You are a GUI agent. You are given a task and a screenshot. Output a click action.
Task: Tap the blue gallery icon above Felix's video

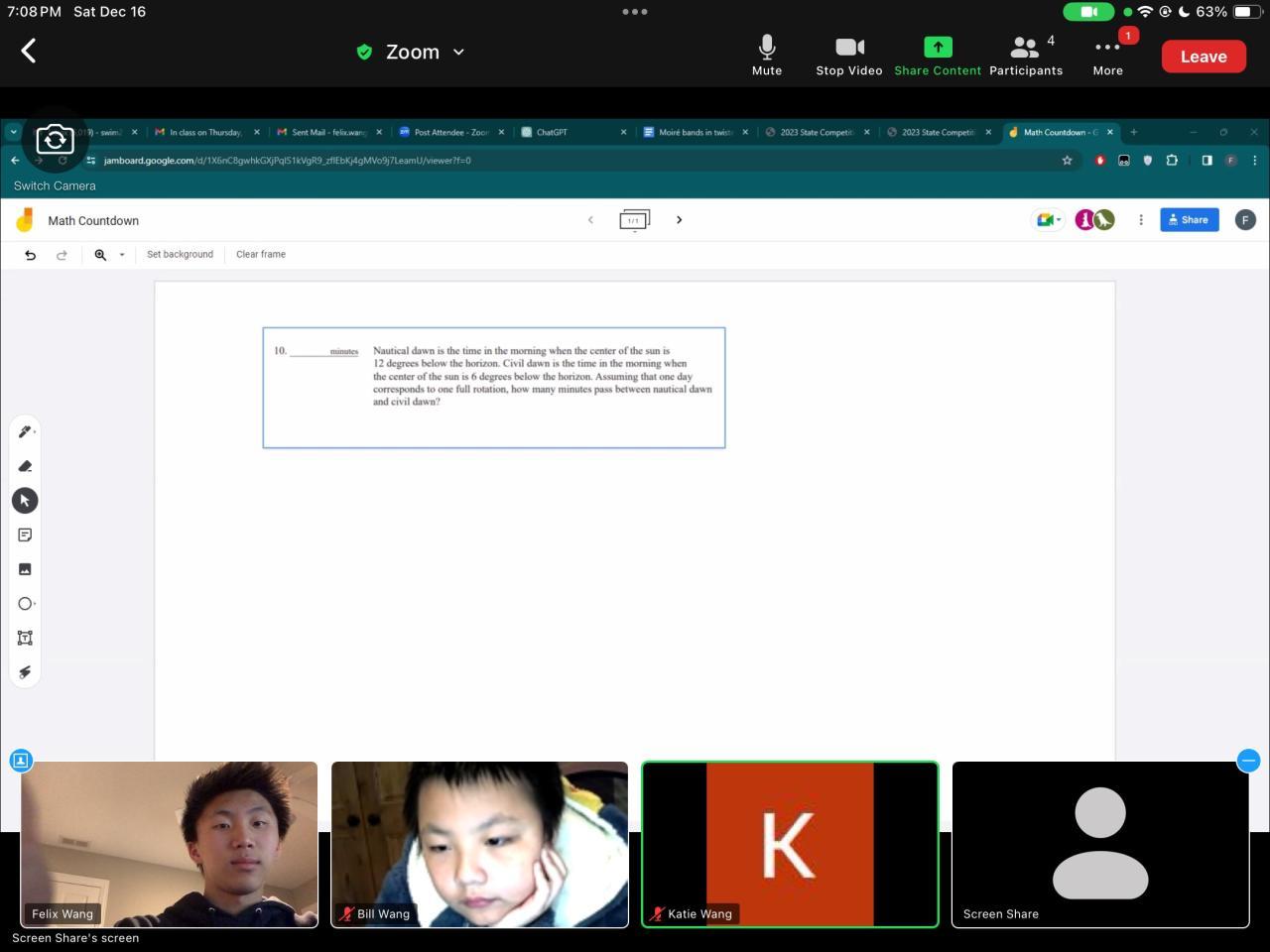pos(20,761)
